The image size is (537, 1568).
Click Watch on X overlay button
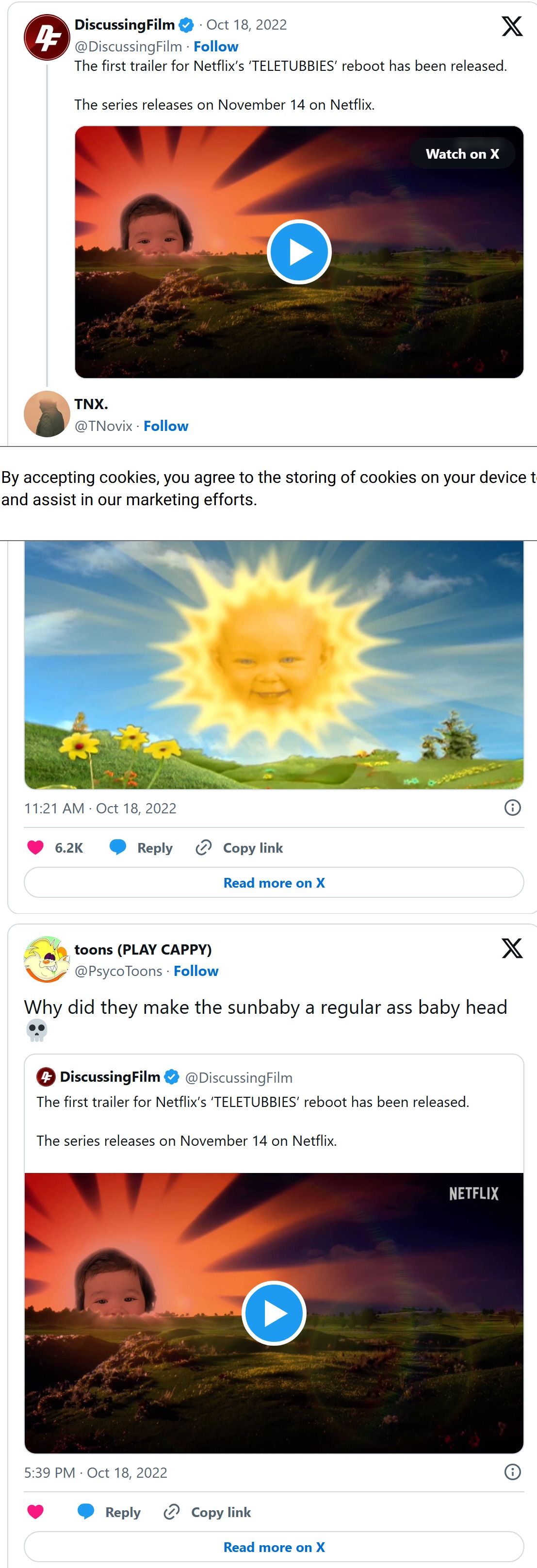tap(462, 154)
